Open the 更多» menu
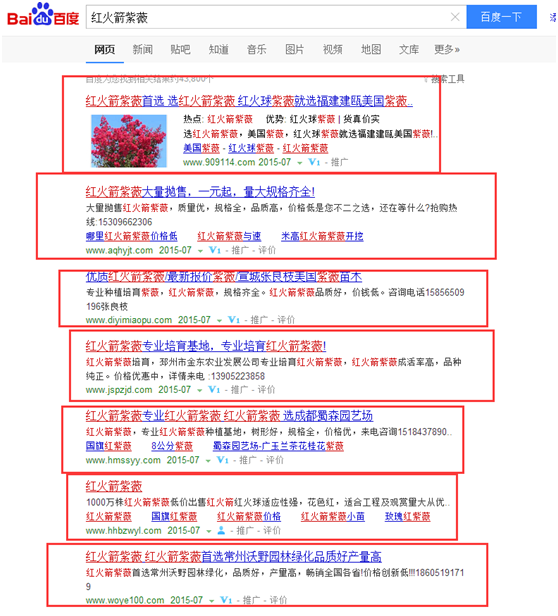Viewport: 558px width, 616px height. (447, 50)
